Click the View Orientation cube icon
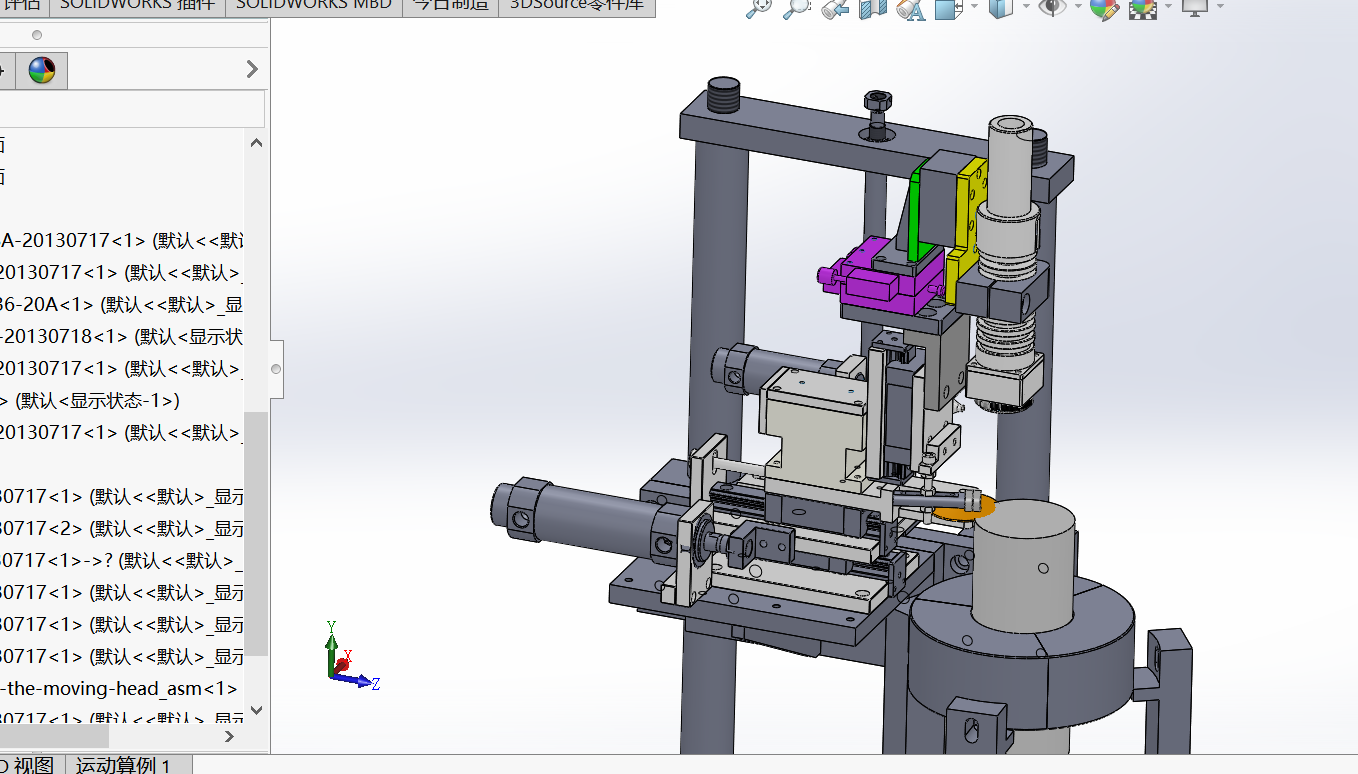The width and height of the screenshot is (1358, 774). coord(948,9)
